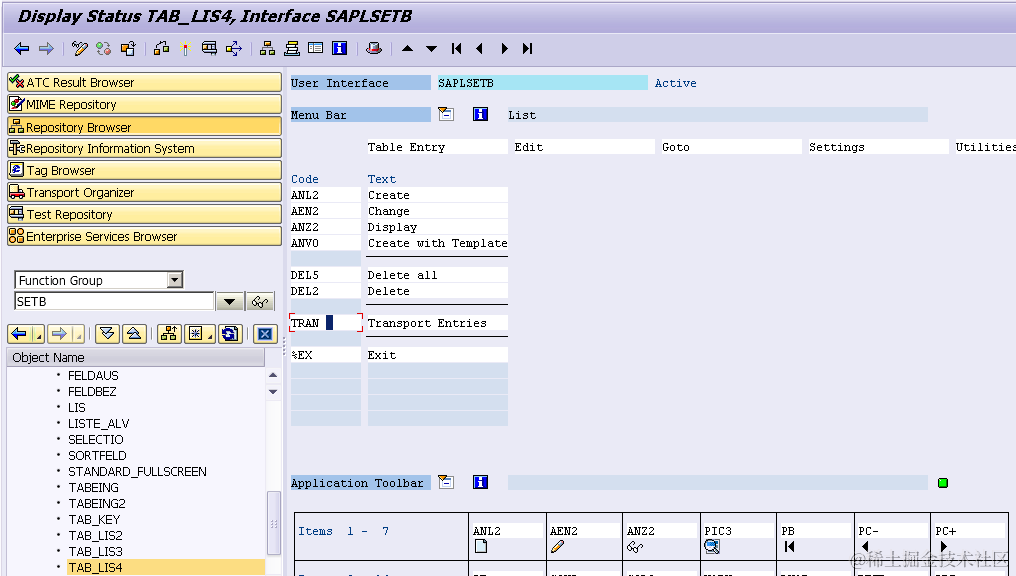
Task: Click the next page right triangle in the top toolbar
Action: pyautogui.click(x=504, y=49)
